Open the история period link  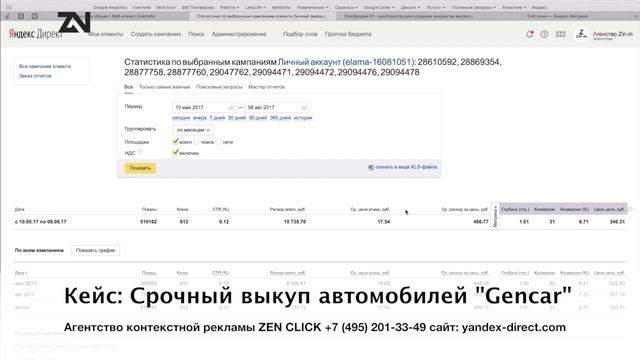(x=303, y=118)
